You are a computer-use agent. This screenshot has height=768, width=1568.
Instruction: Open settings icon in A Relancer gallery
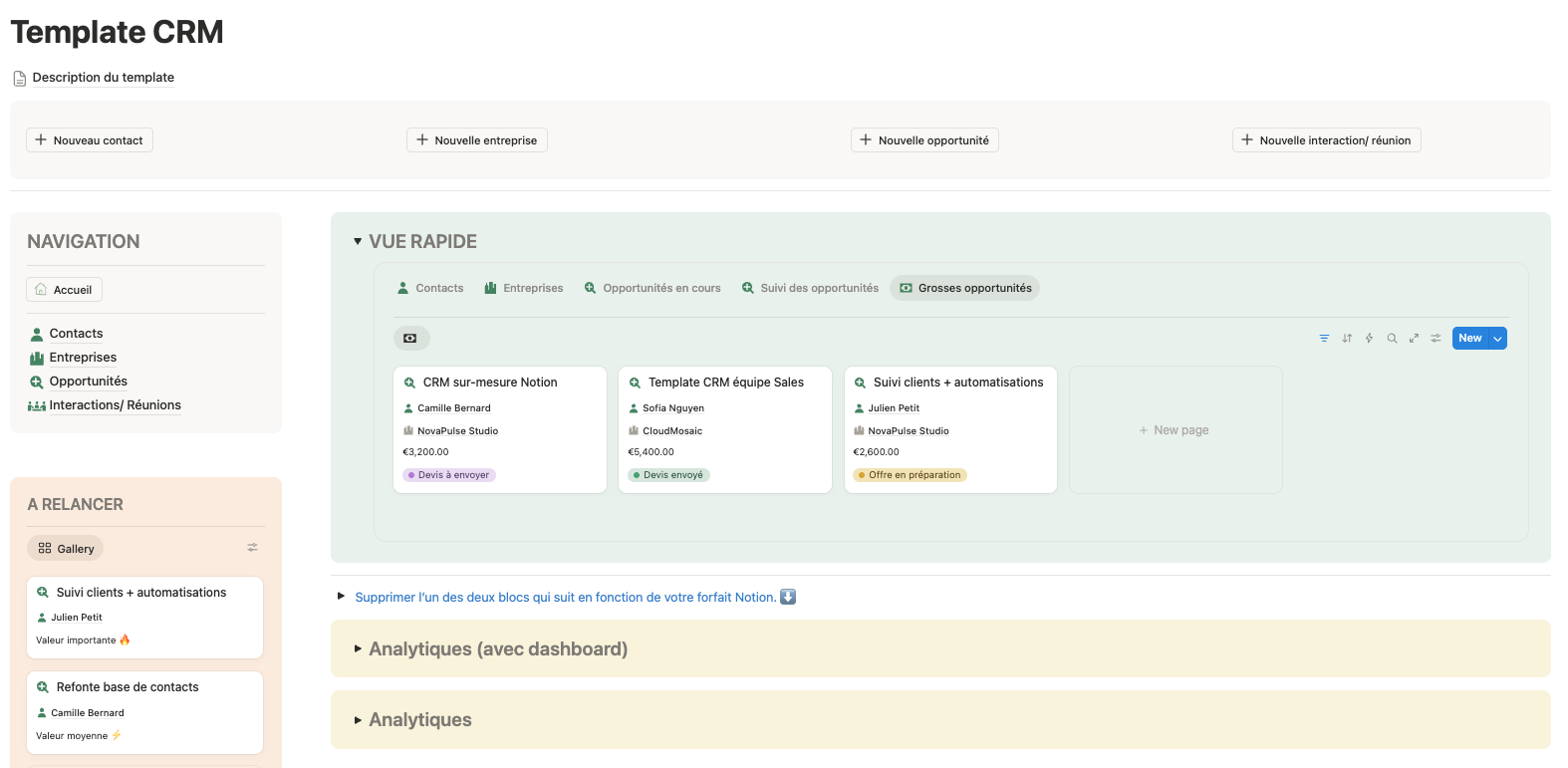[x=252, y=548]
